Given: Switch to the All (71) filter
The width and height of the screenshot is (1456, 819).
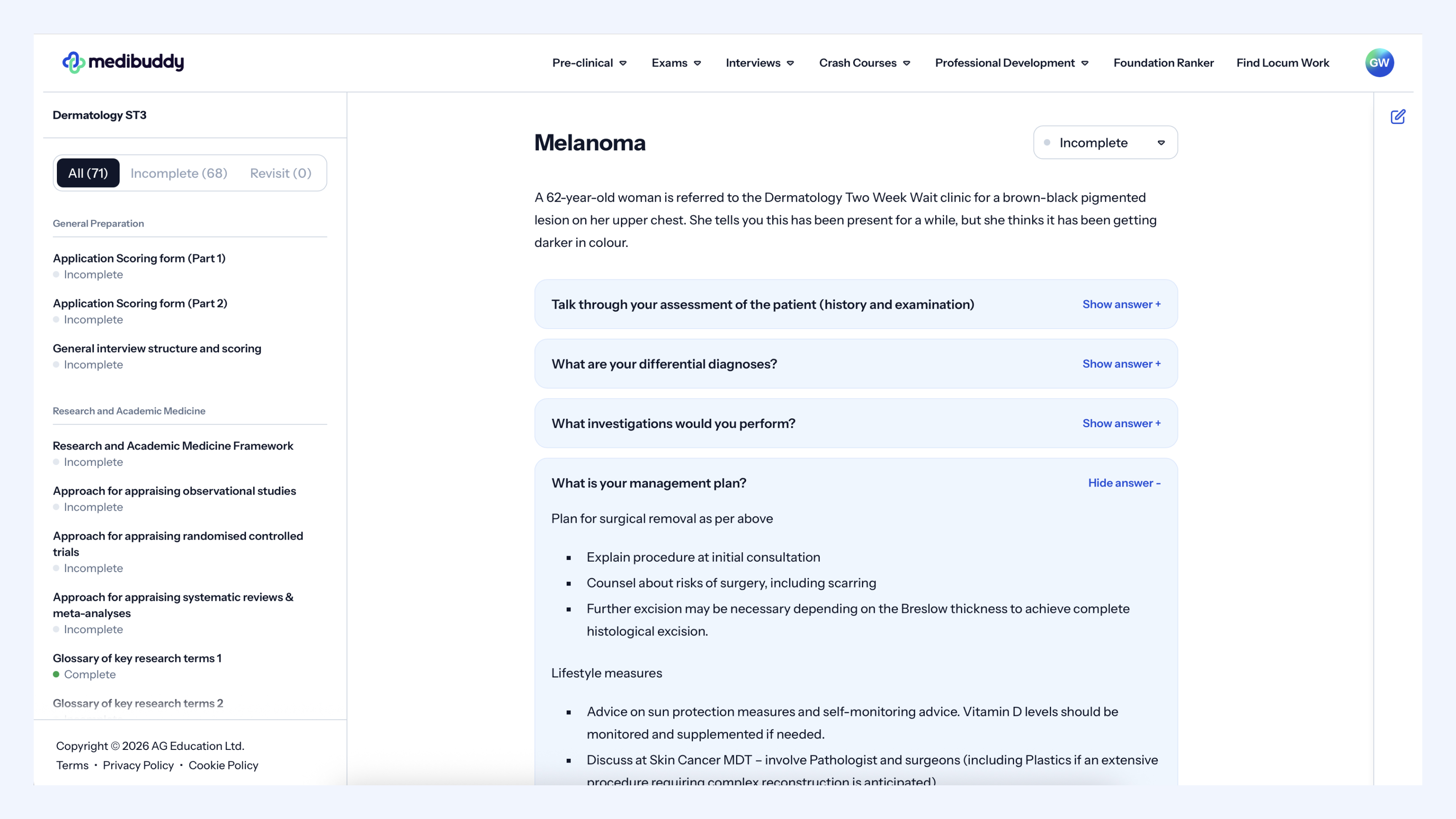Looking at the screenshot, I should point(88,174).
